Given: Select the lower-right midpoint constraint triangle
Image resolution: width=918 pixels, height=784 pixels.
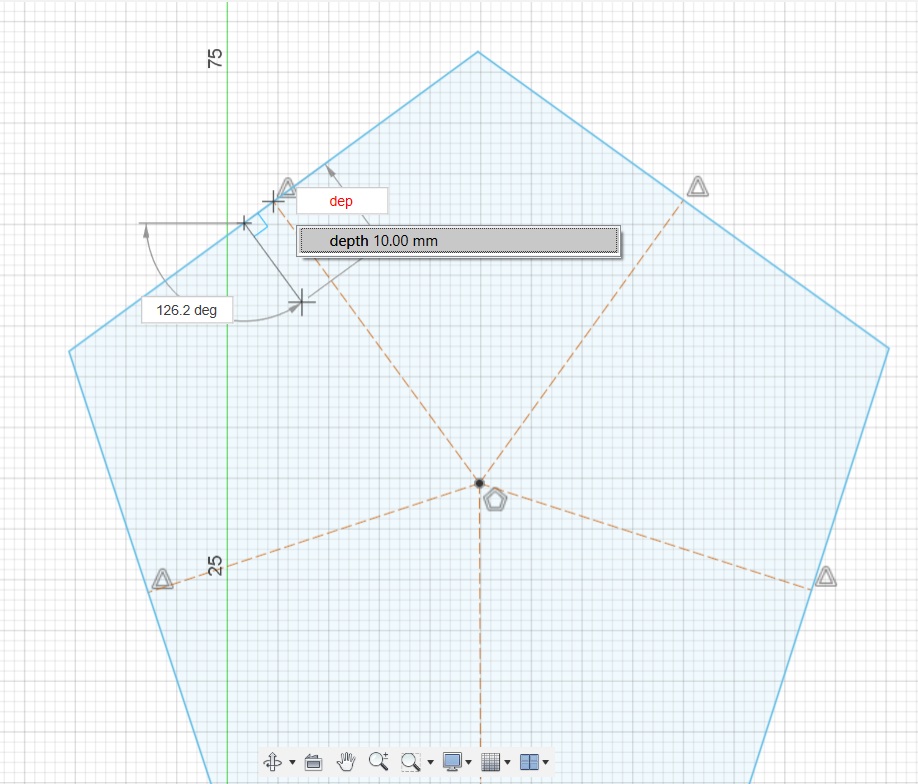Looking at the screenshot, I should [x=825, y=577].
